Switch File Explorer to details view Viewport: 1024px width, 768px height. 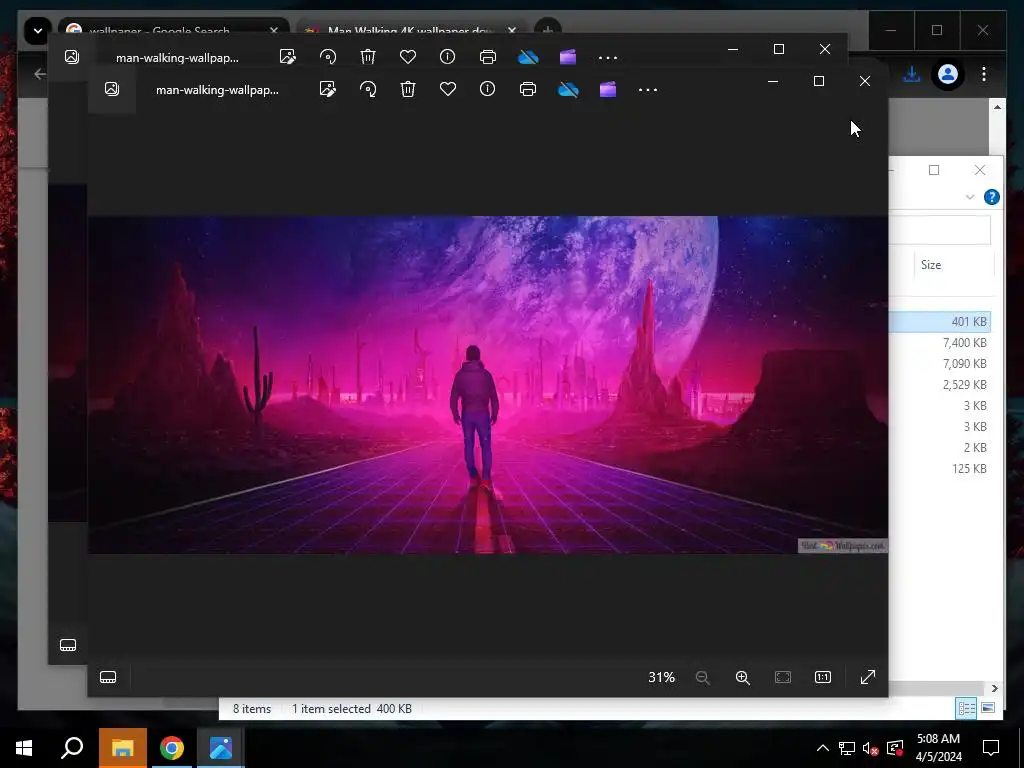[x=967, y=708]
